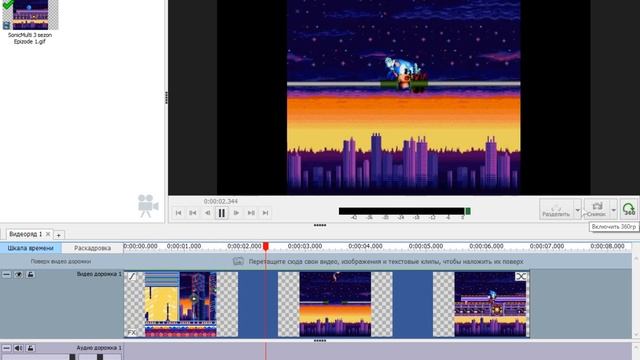The image size is (640, 360).
Task: Mute Аудио дорожка 1 speaker icon
Action: (x=18, y=348)
